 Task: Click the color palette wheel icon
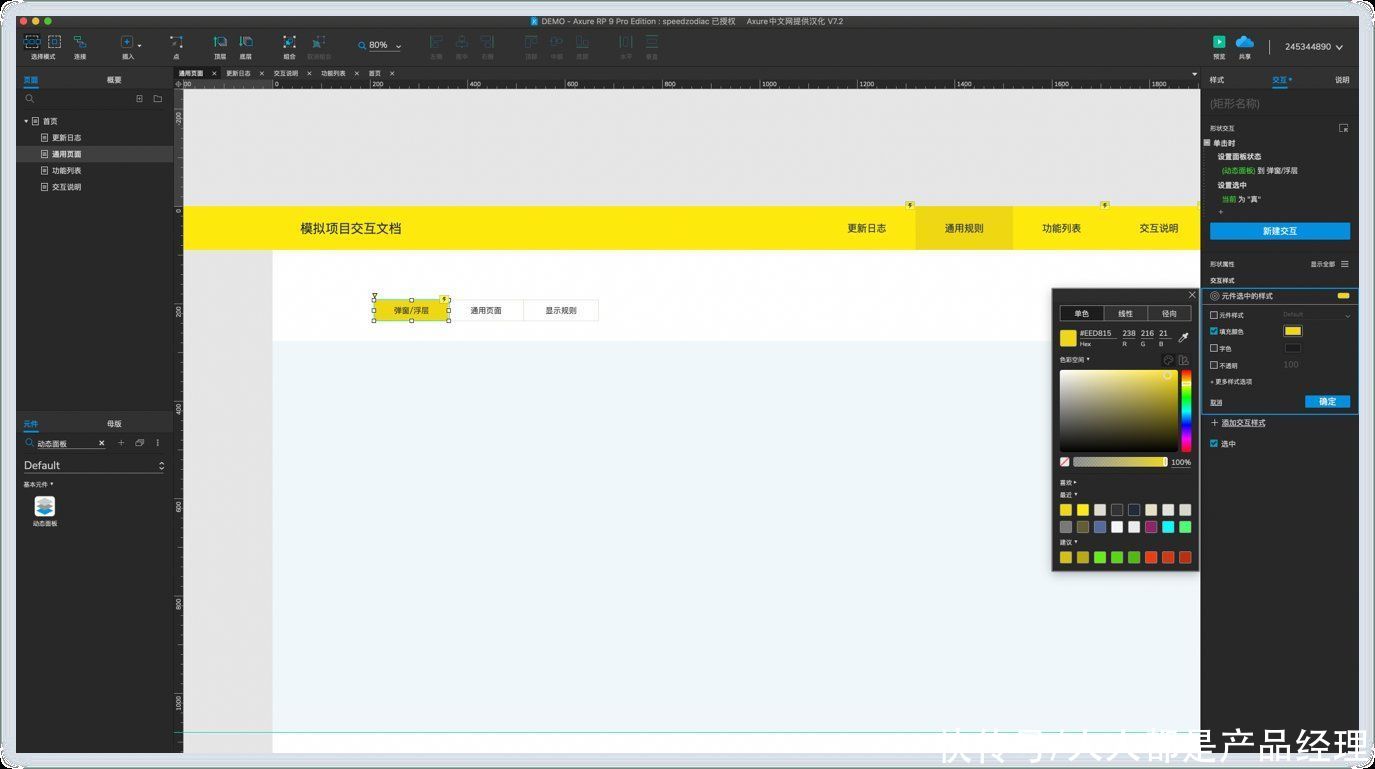point(1167,360)
